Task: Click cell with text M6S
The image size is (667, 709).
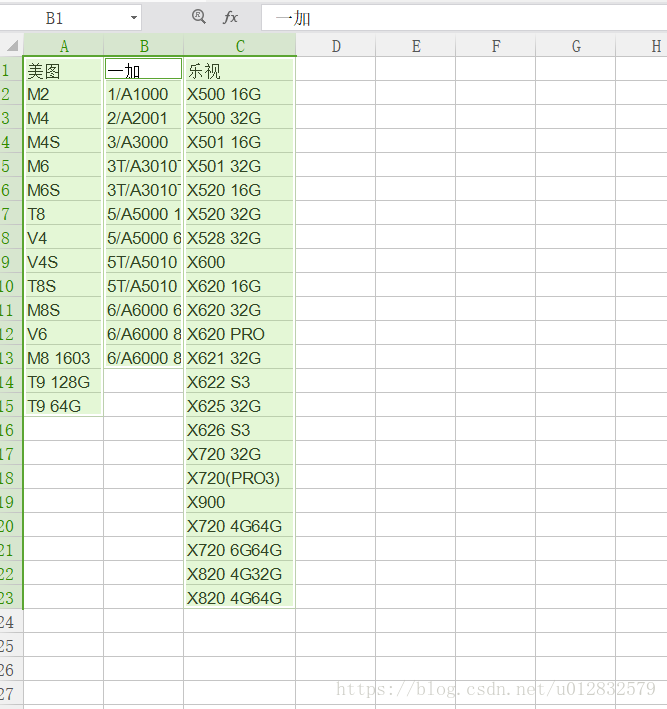Action: click(64, 190)
